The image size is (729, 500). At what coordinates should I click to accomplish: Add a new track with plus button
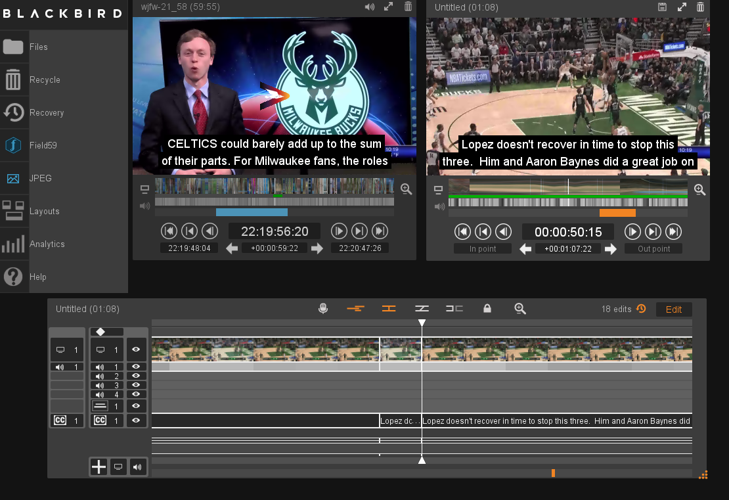[99, 466]
